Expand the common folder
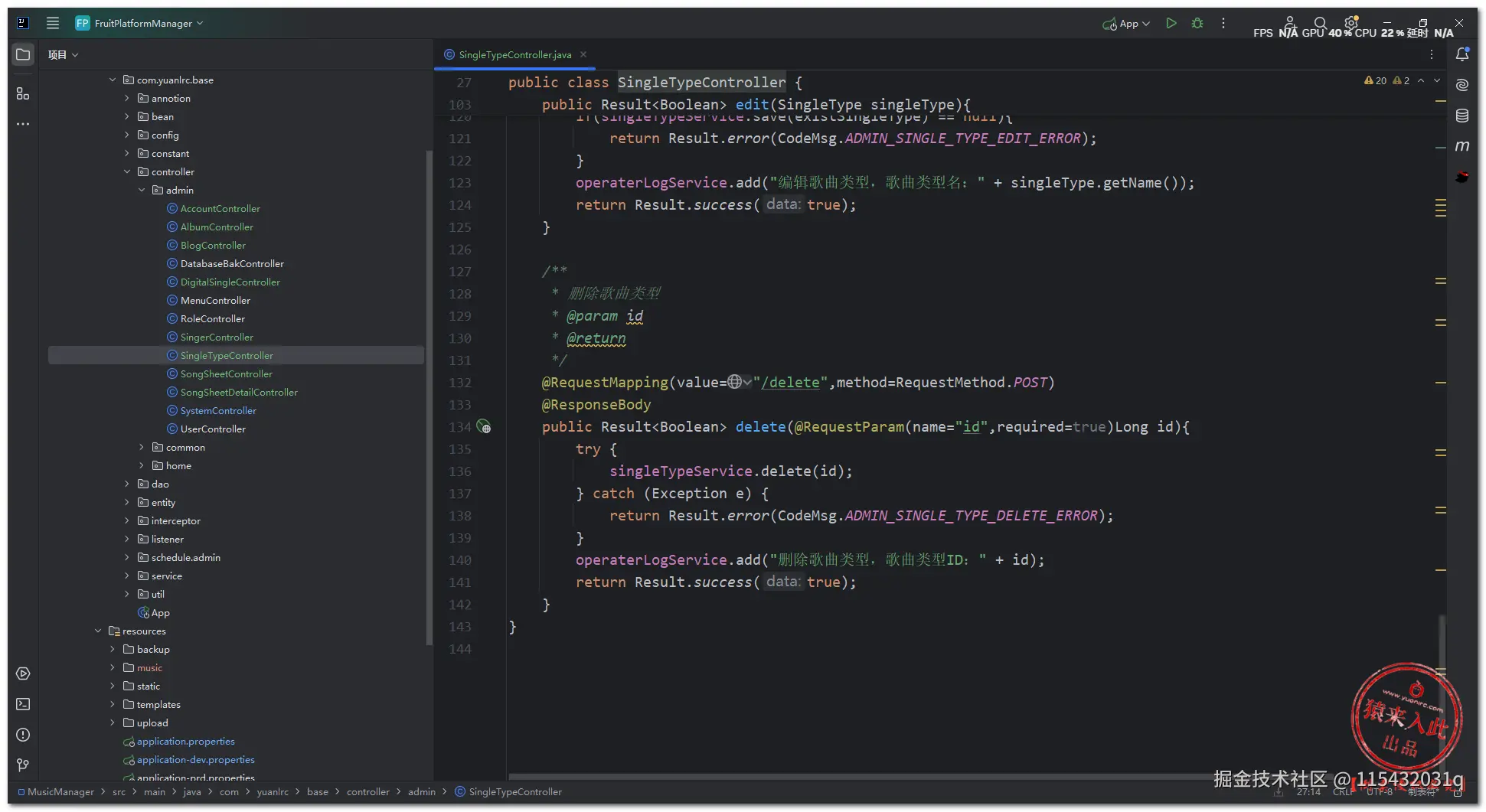Image resolution: width=1486 pixels, height=812 pixels. (x=142, y=447)
